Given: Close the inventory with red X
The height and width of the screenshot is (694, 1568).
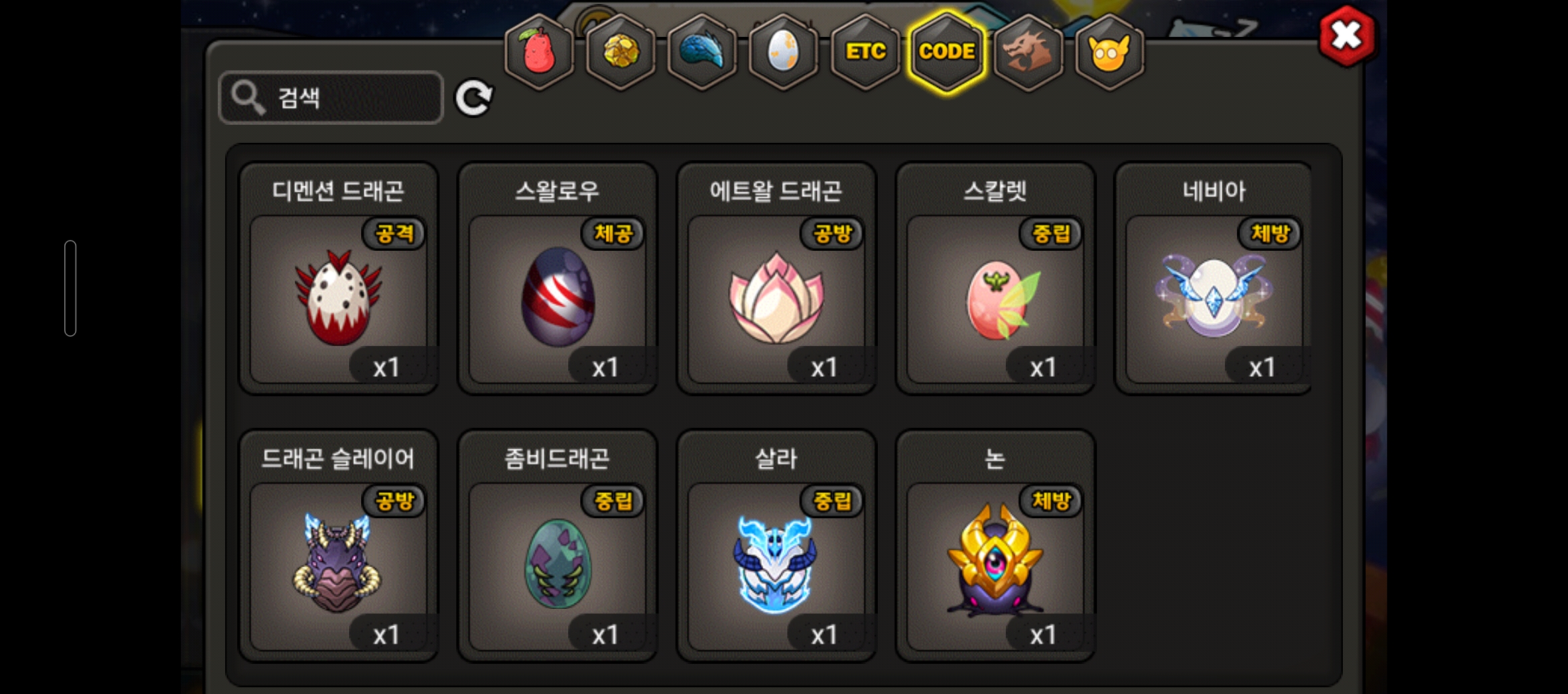Looking at the screenshot, I should coord(1347,36).
